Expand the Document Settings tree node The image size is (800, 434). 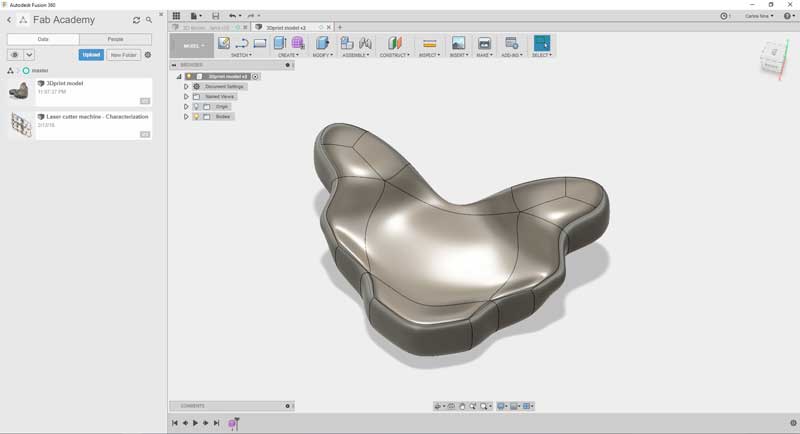click(x=186, y=87)
